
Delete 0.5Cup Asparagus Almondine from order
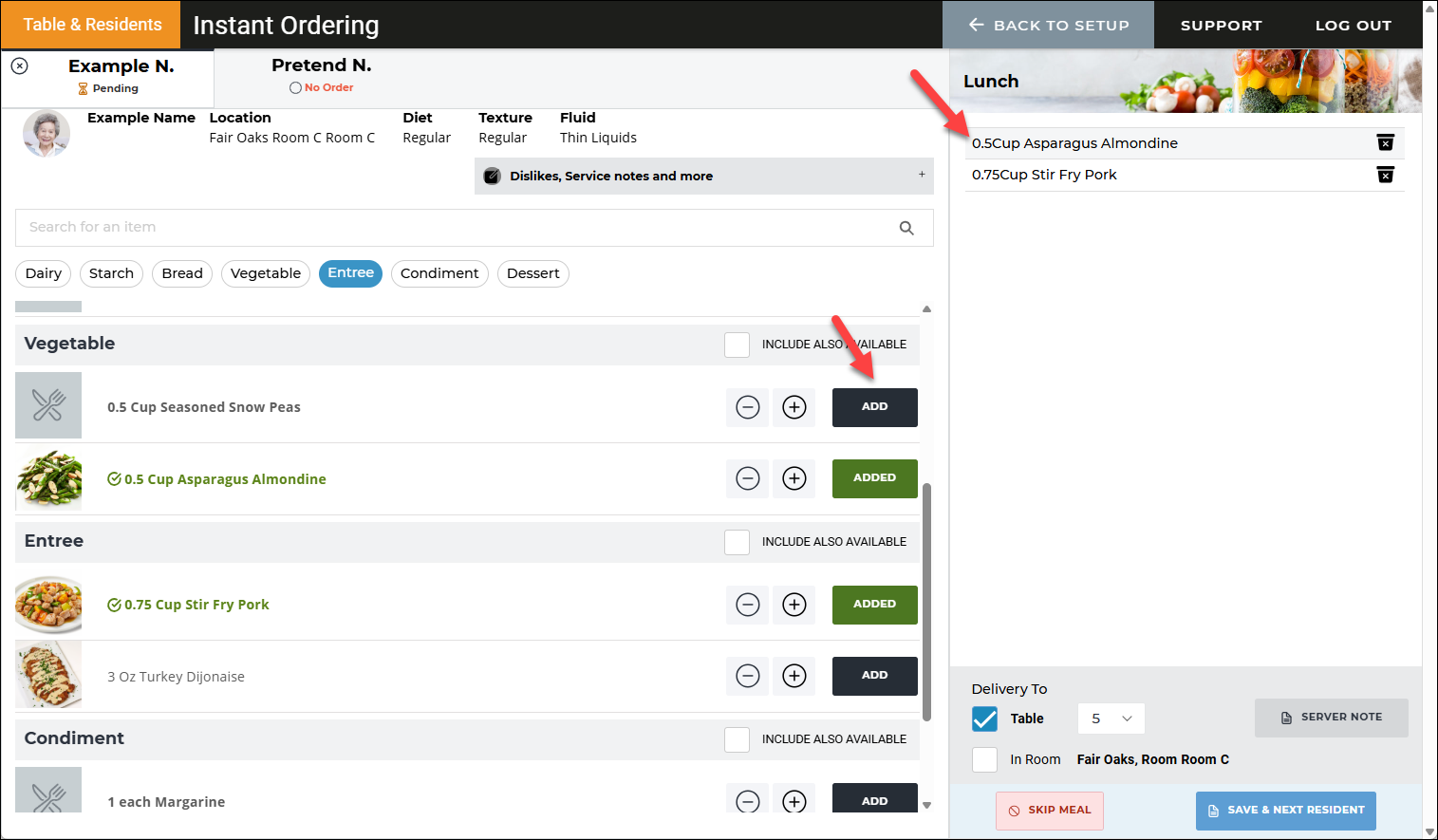(1385, 142)
